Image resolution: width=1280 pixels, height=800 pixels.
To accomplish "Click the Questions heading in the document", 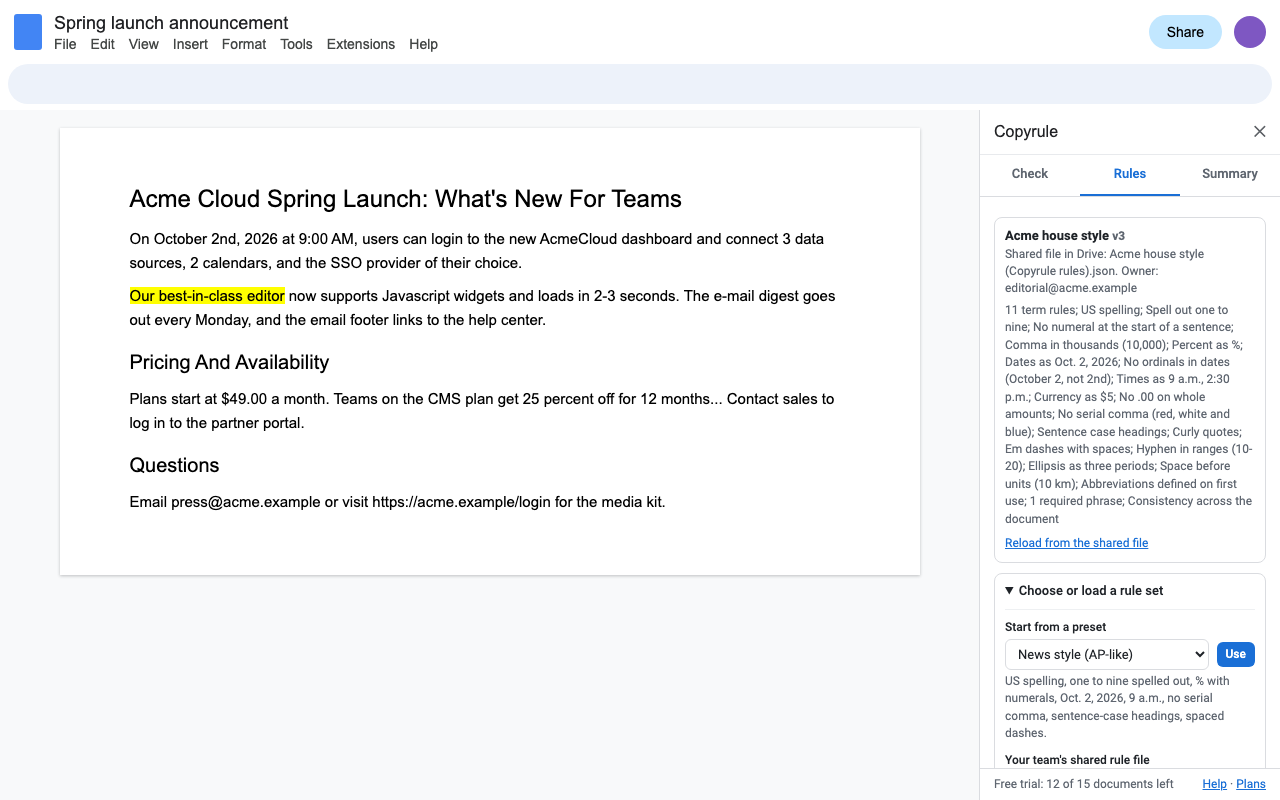I will tap(174, 465).
